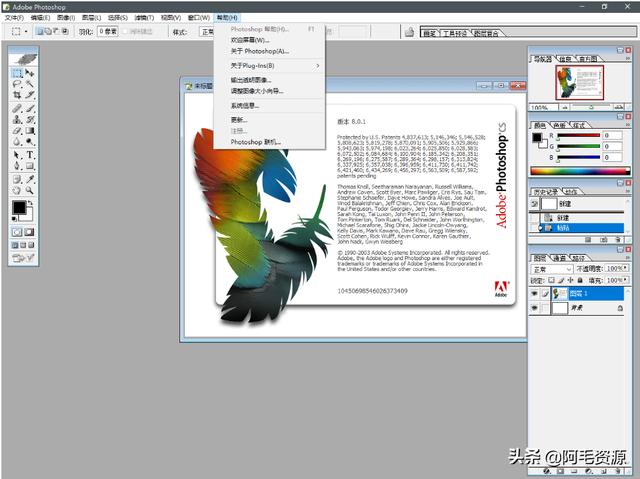
Task: Choose 系统信息 from the Help menu
Action: 244,105
